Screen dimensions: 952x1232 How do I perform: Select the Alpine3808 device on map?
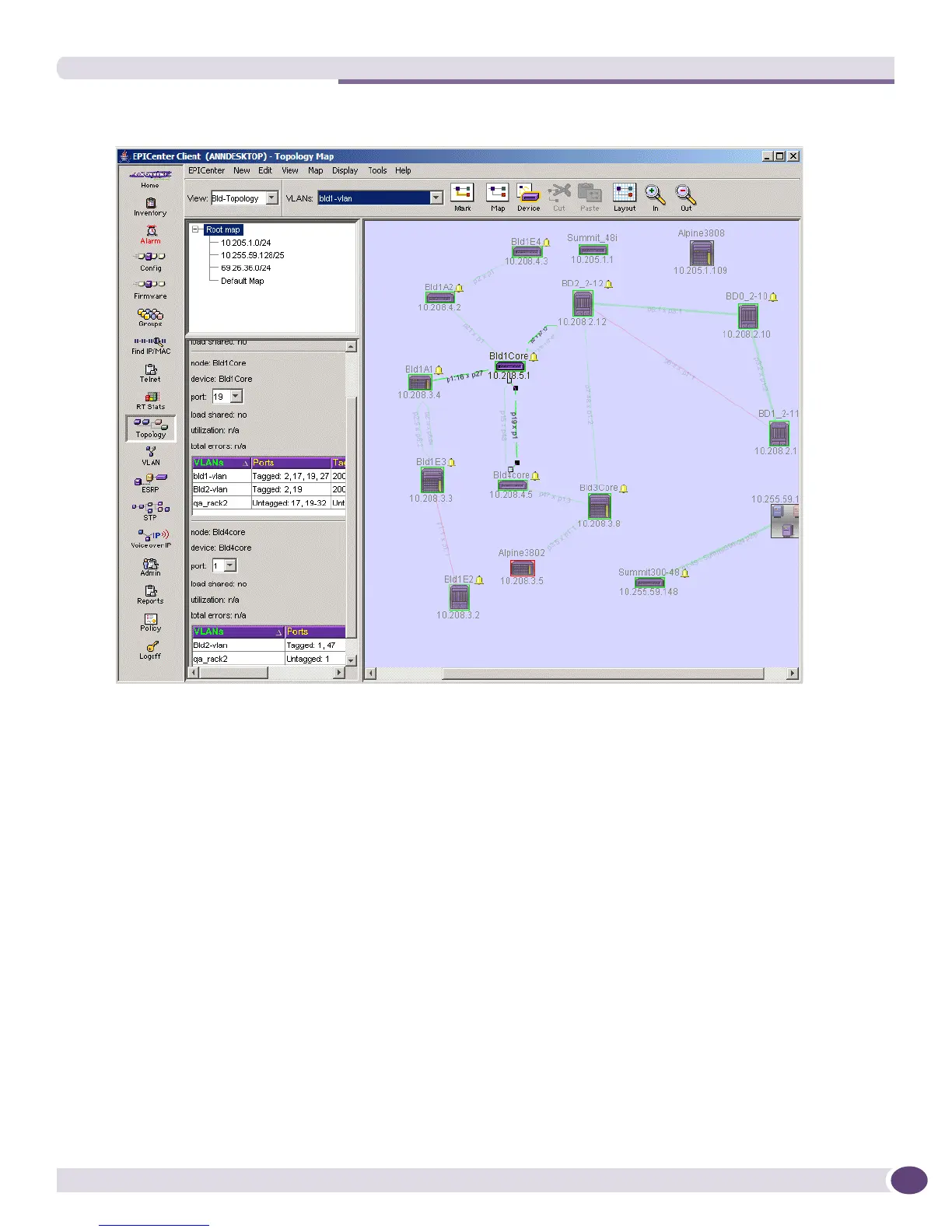click(702, 253)
